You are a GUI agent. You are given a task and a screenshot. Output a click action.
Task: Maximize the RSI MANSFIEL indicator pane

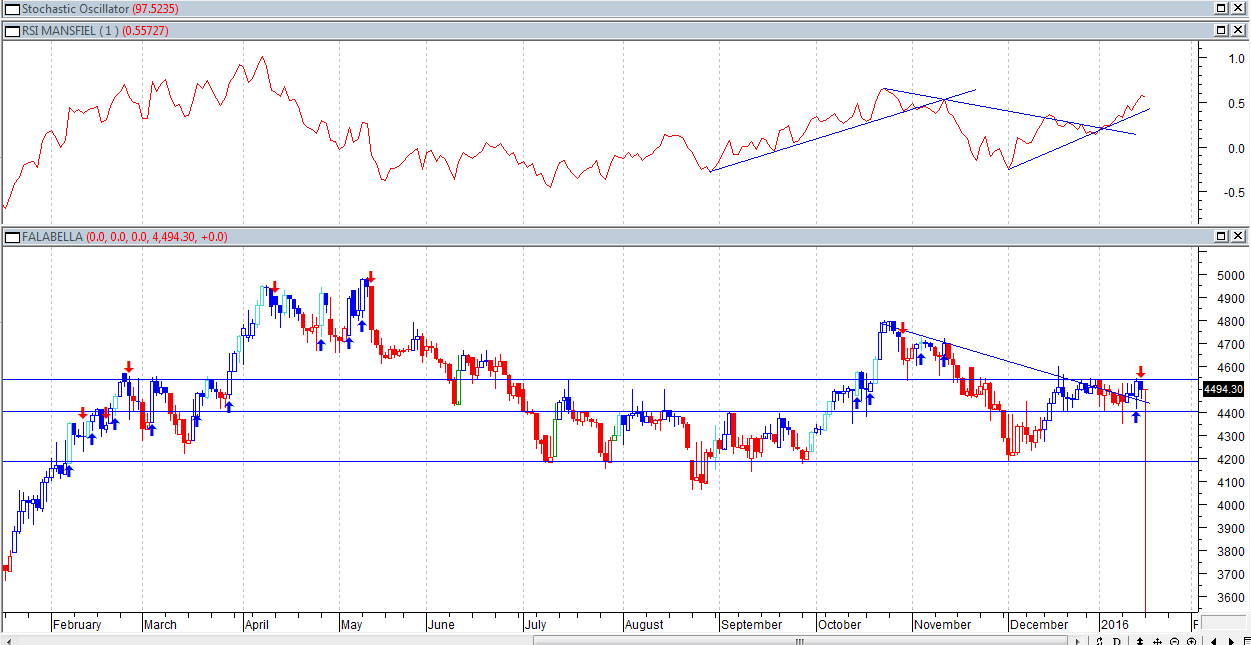tap(1221, 30)
